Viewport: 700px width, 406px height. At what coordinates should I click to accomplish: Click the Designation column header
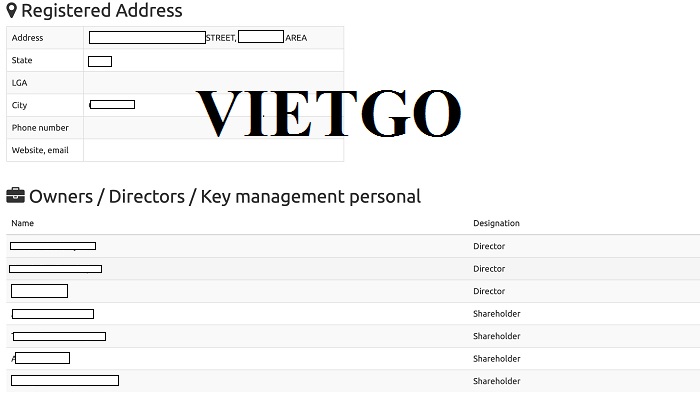496,223
